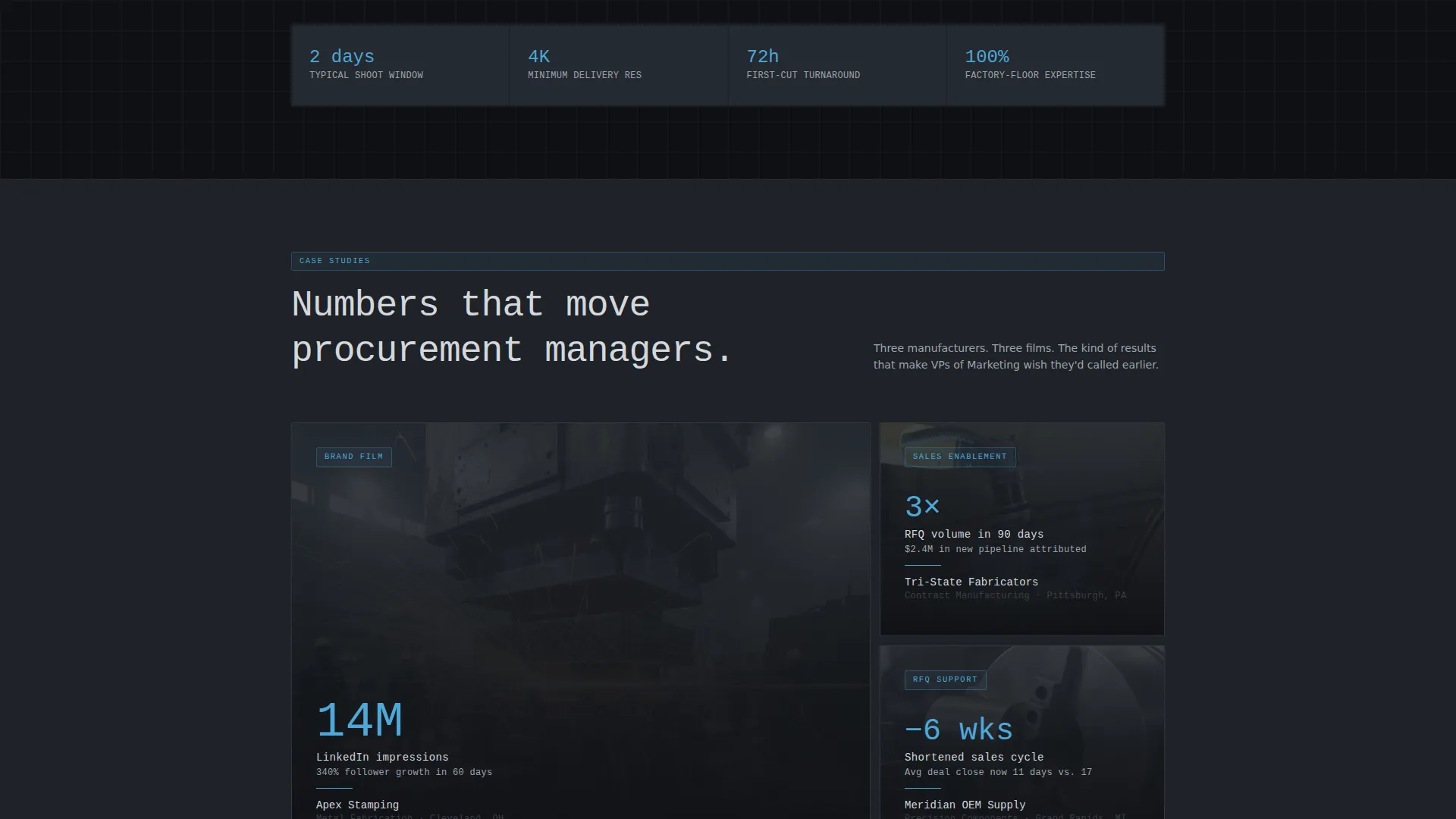Screen dimensions: 1456x819
Task: Click the CASE STUDIES section tag
Action: [x=728, y=261]
